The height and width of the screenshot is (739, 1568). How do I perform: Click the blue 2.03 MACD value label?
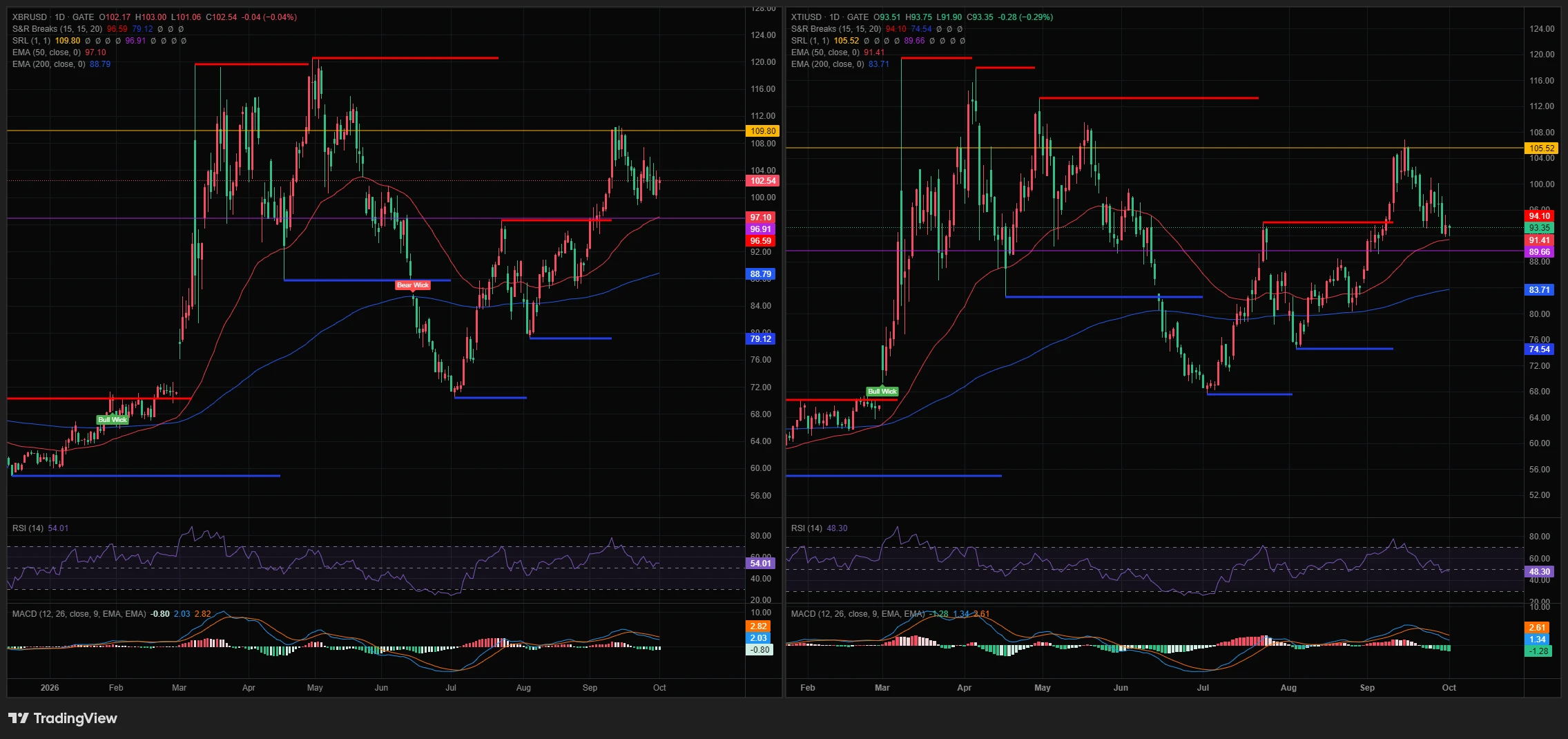coord(759,638)
